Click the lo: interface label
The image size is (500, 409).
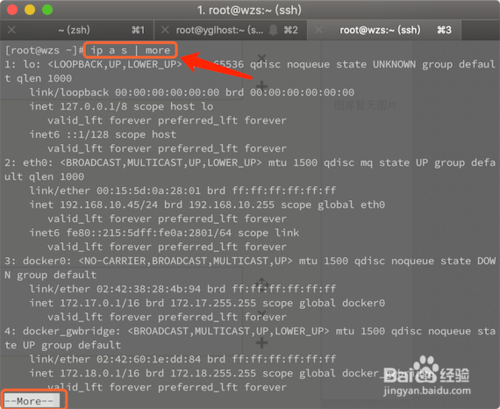point(32,64)
